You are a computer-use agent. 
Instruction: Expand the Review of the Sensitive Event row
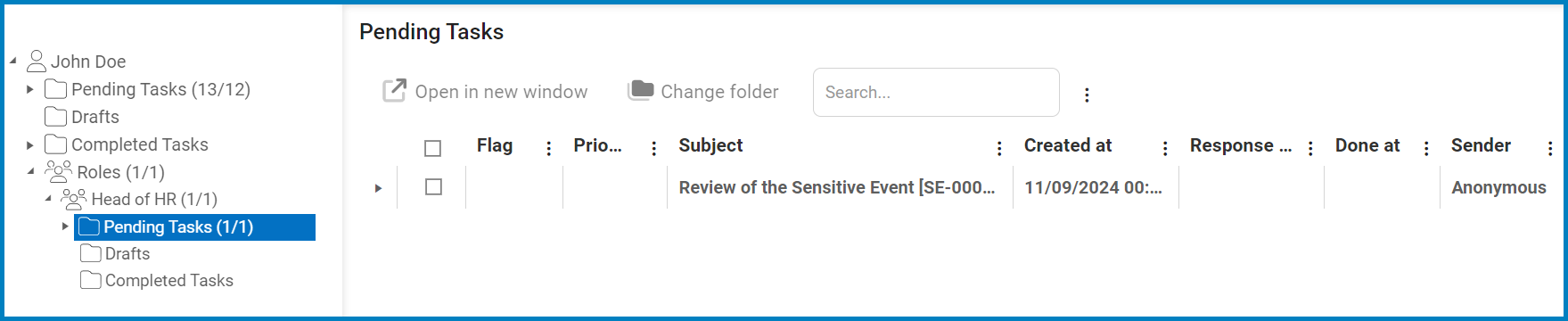tap(378, 188)
